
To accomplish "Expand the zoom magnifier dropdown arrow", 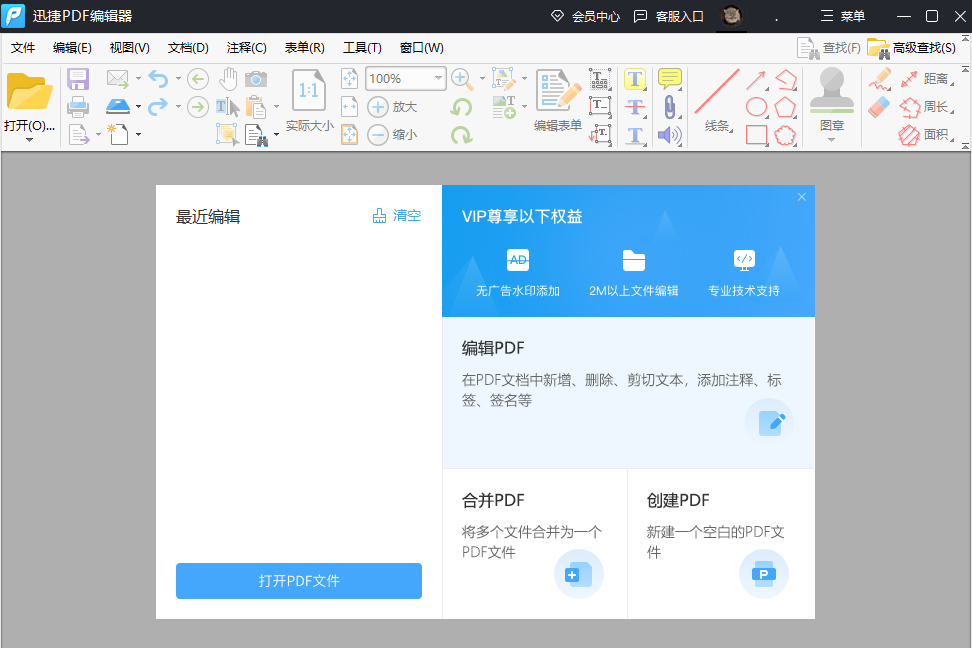I will coord(482,79).
